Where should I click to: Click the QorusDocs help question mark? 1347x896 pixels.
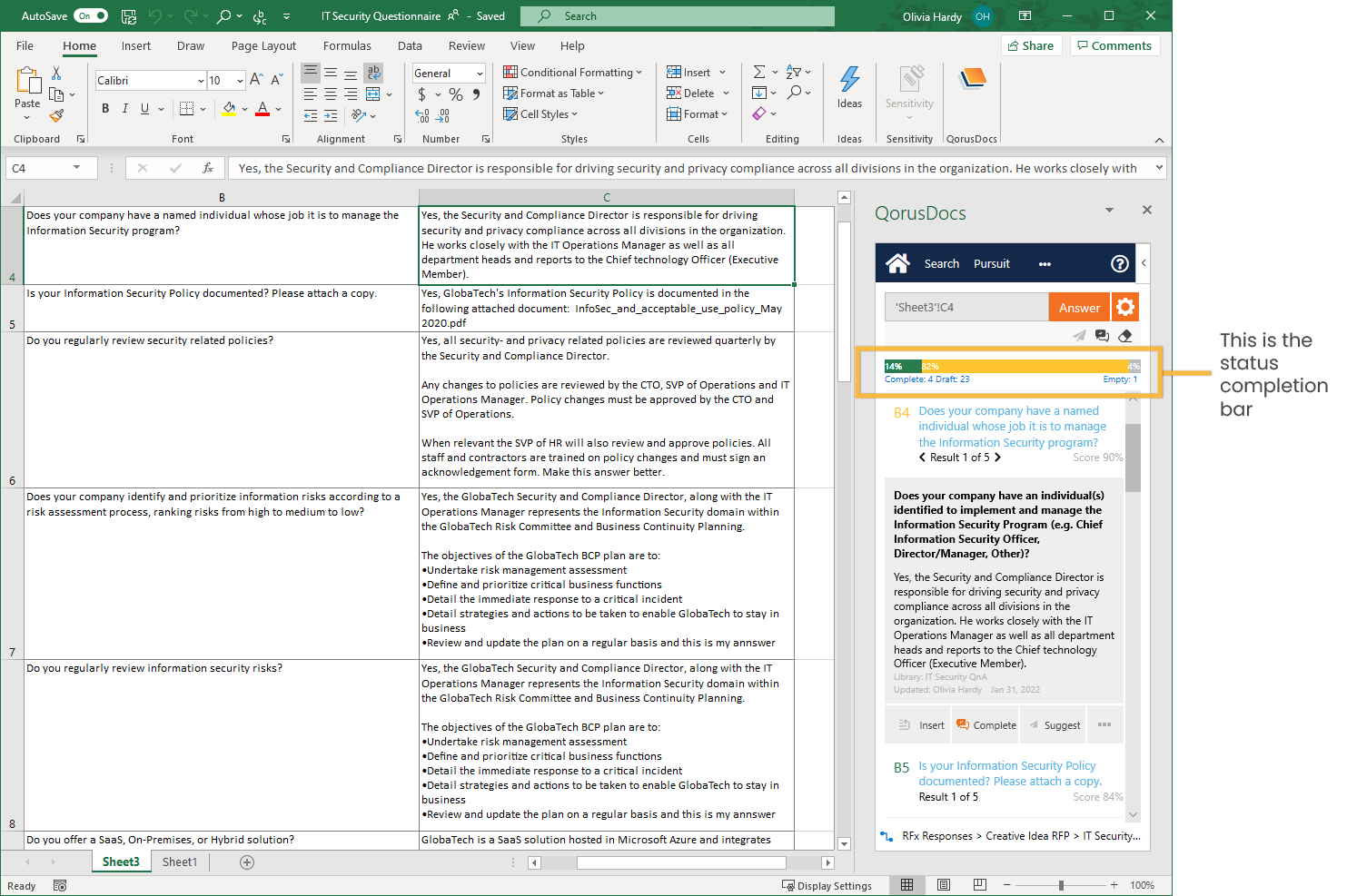point(1119,263)
